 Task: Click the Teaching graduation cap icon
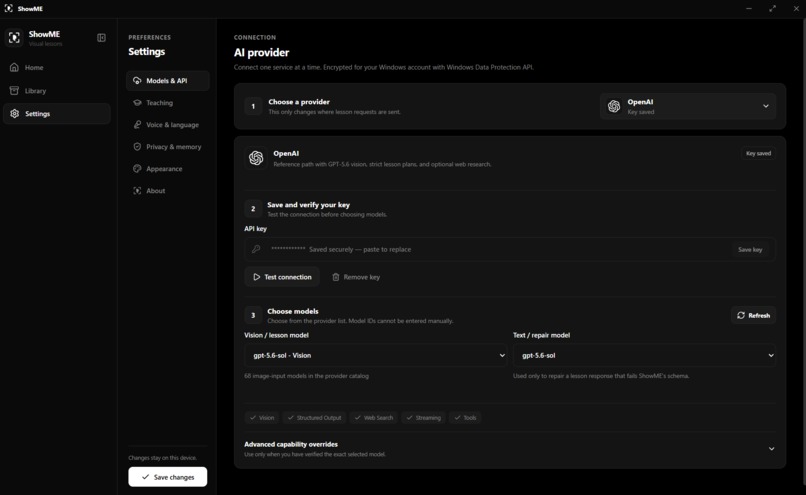pos(137,103)
